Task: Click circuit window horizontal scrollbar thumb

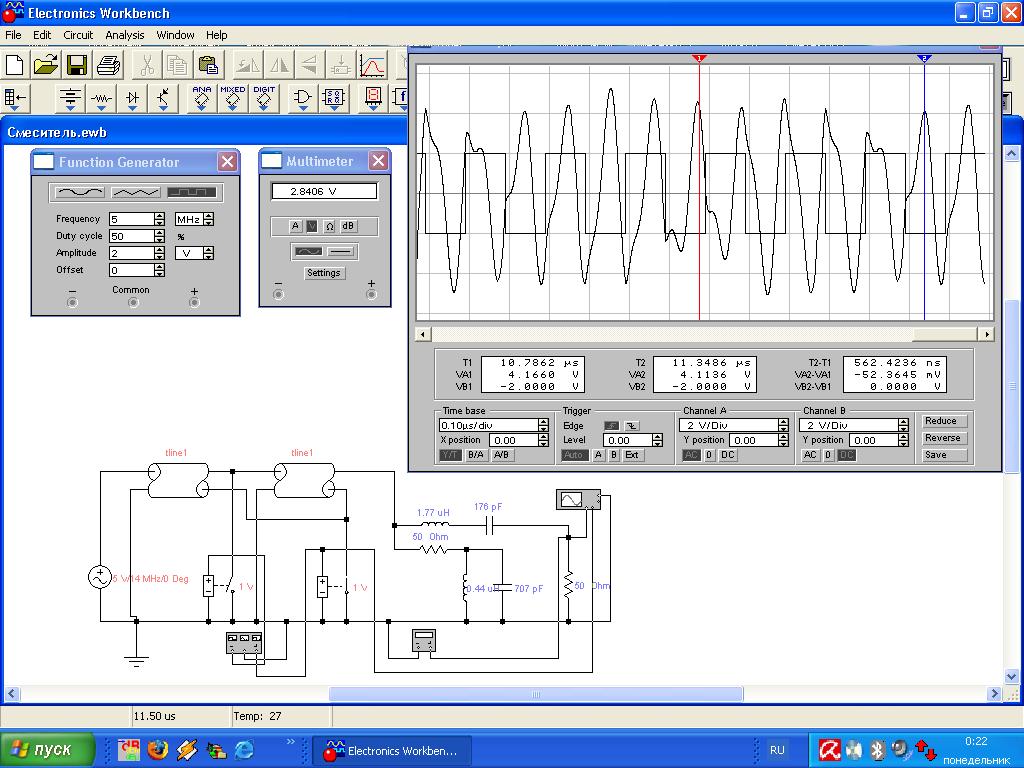Action: [536, 694]
